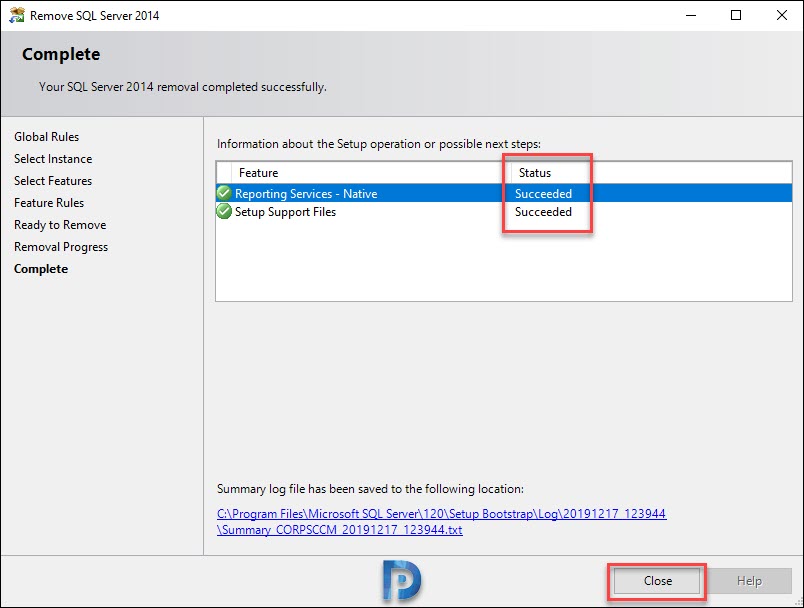Click the SQL Server setup title bar icon
Viewport: 804px width, 608px height.
(16, 15)
